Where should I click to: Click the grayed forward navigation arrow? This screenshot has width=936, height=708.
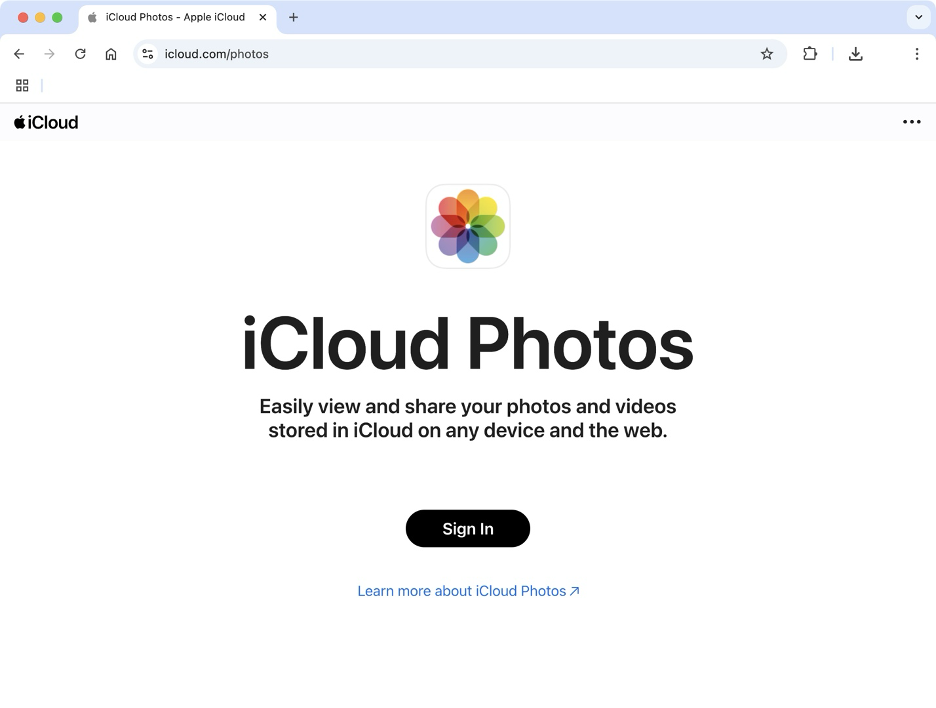48,54
